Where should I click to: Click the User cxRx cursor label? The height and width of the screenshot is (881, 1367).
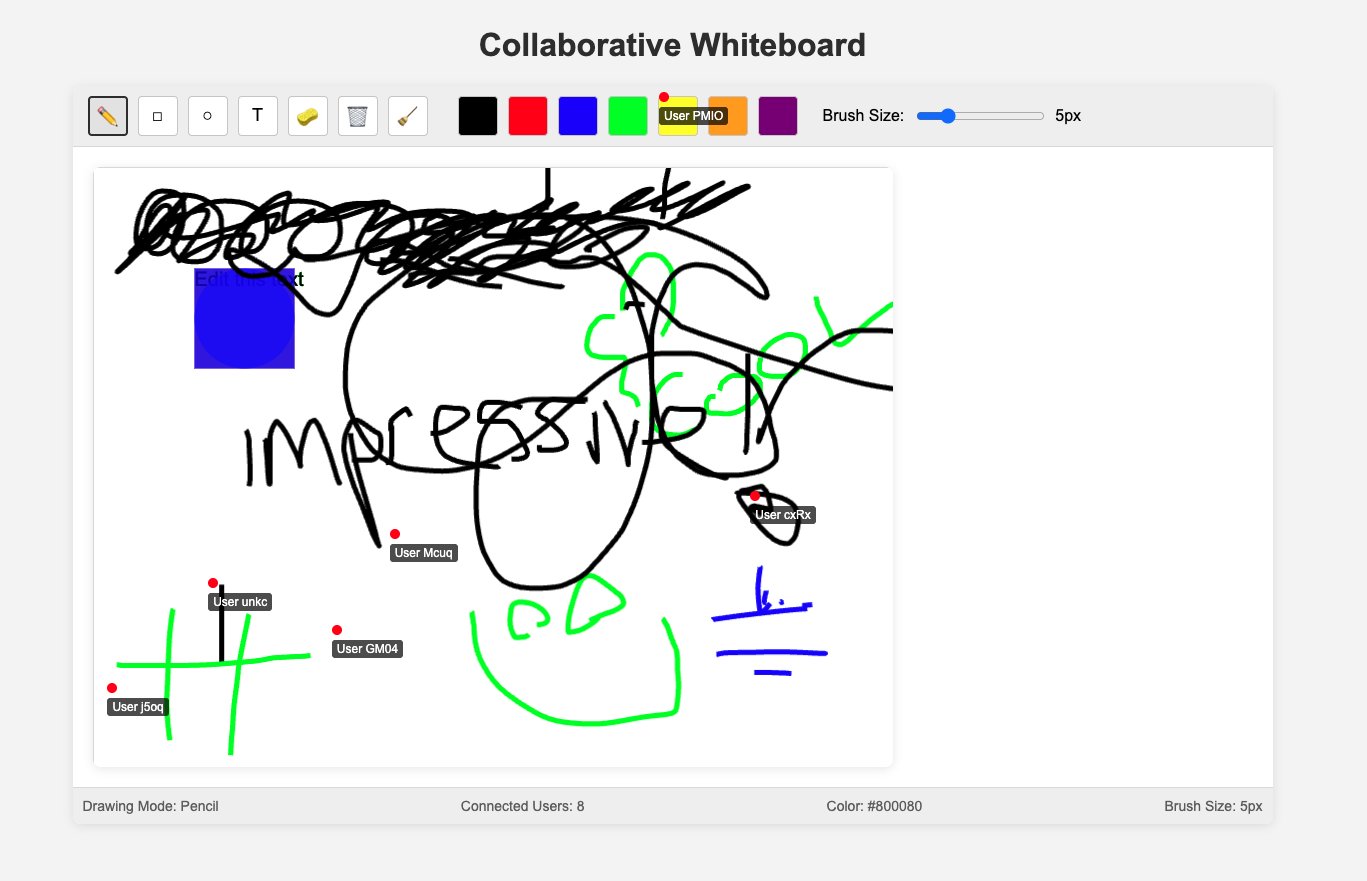pos(783,515)
